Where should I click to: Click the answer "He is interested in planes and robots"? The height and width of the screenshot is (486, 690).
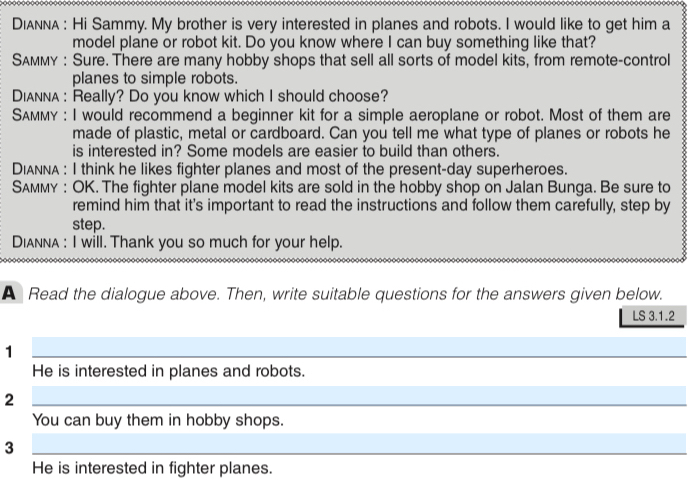[168, 371]
